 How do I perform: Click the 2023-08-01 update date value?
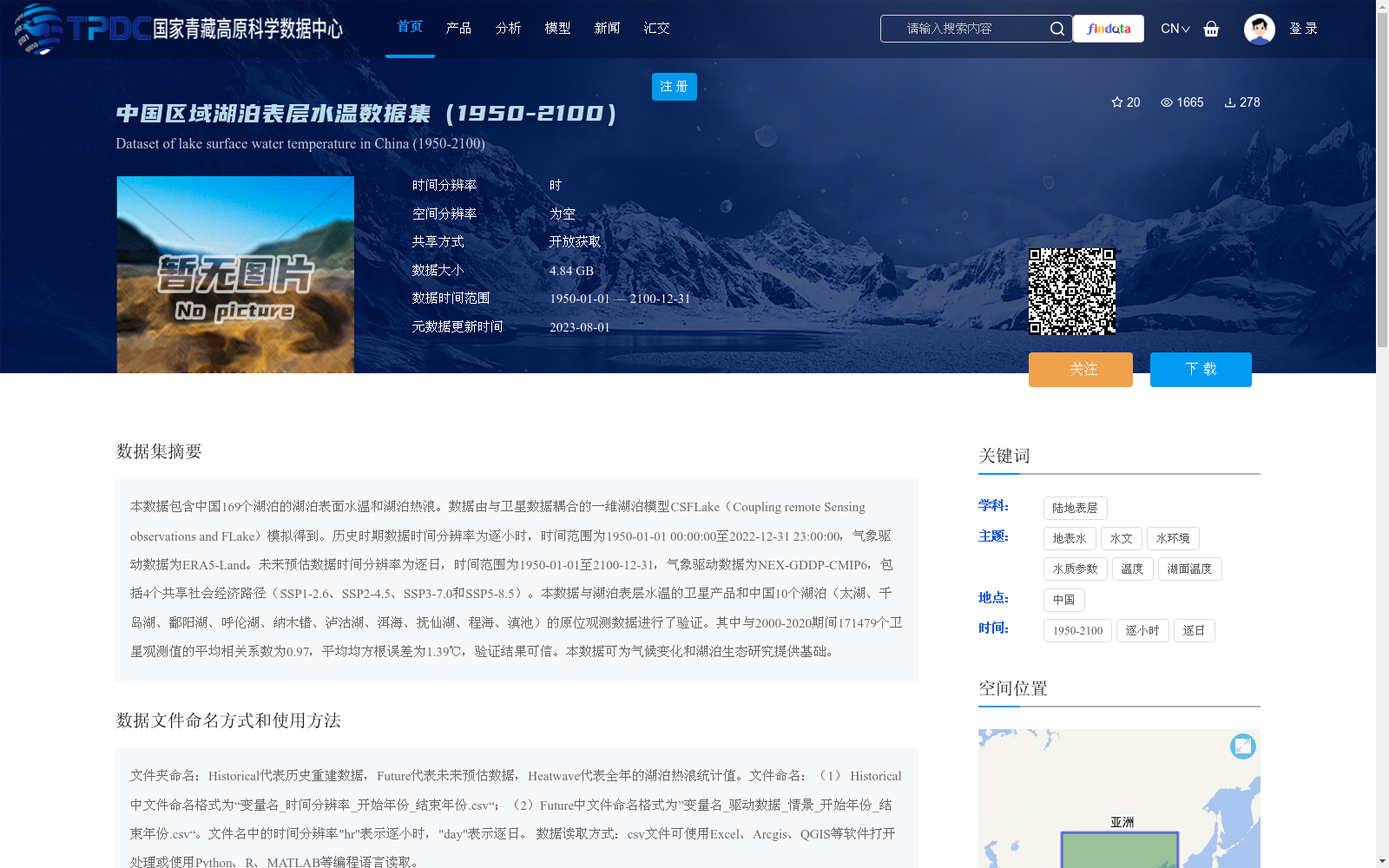pos(579,327)
